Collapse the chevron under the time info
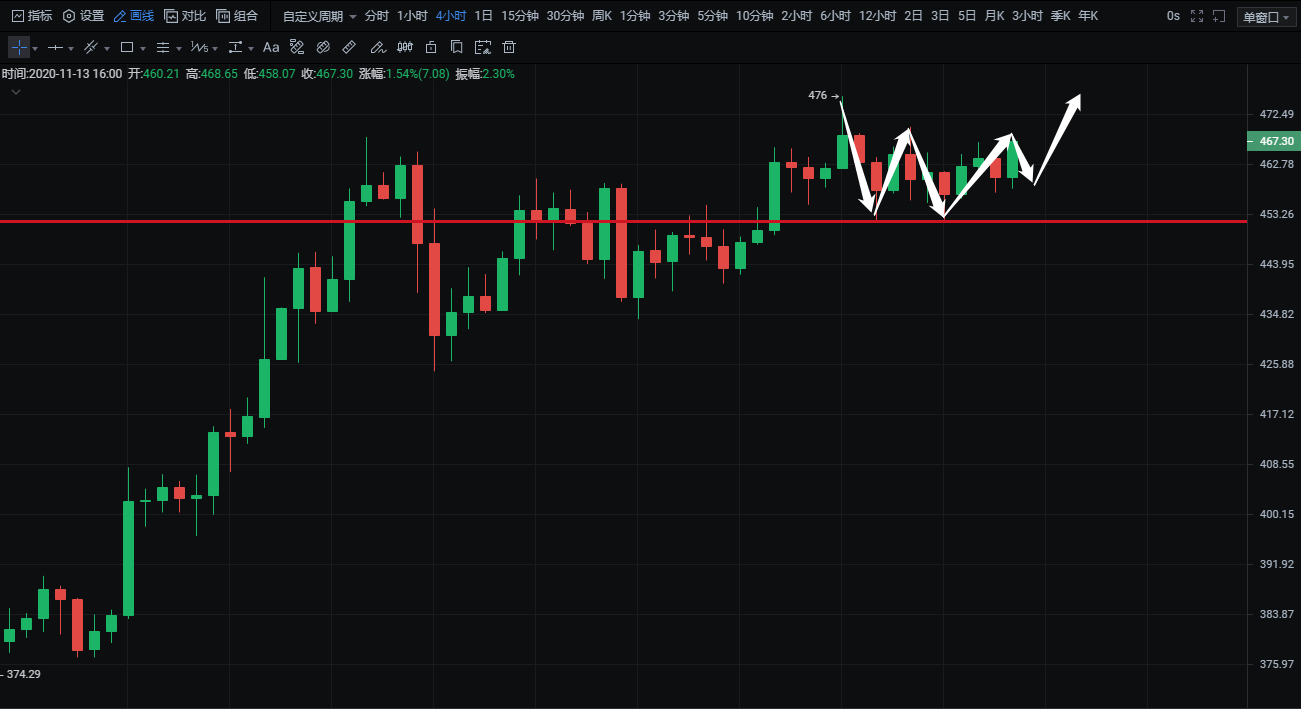Screen dimensions: 1301x709 point(16,92)
